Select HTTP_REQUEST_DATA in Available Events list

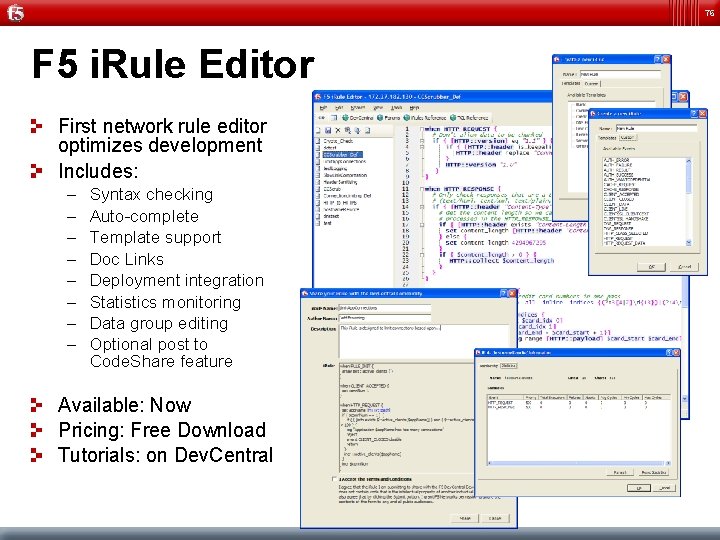[x=624, y=243]
